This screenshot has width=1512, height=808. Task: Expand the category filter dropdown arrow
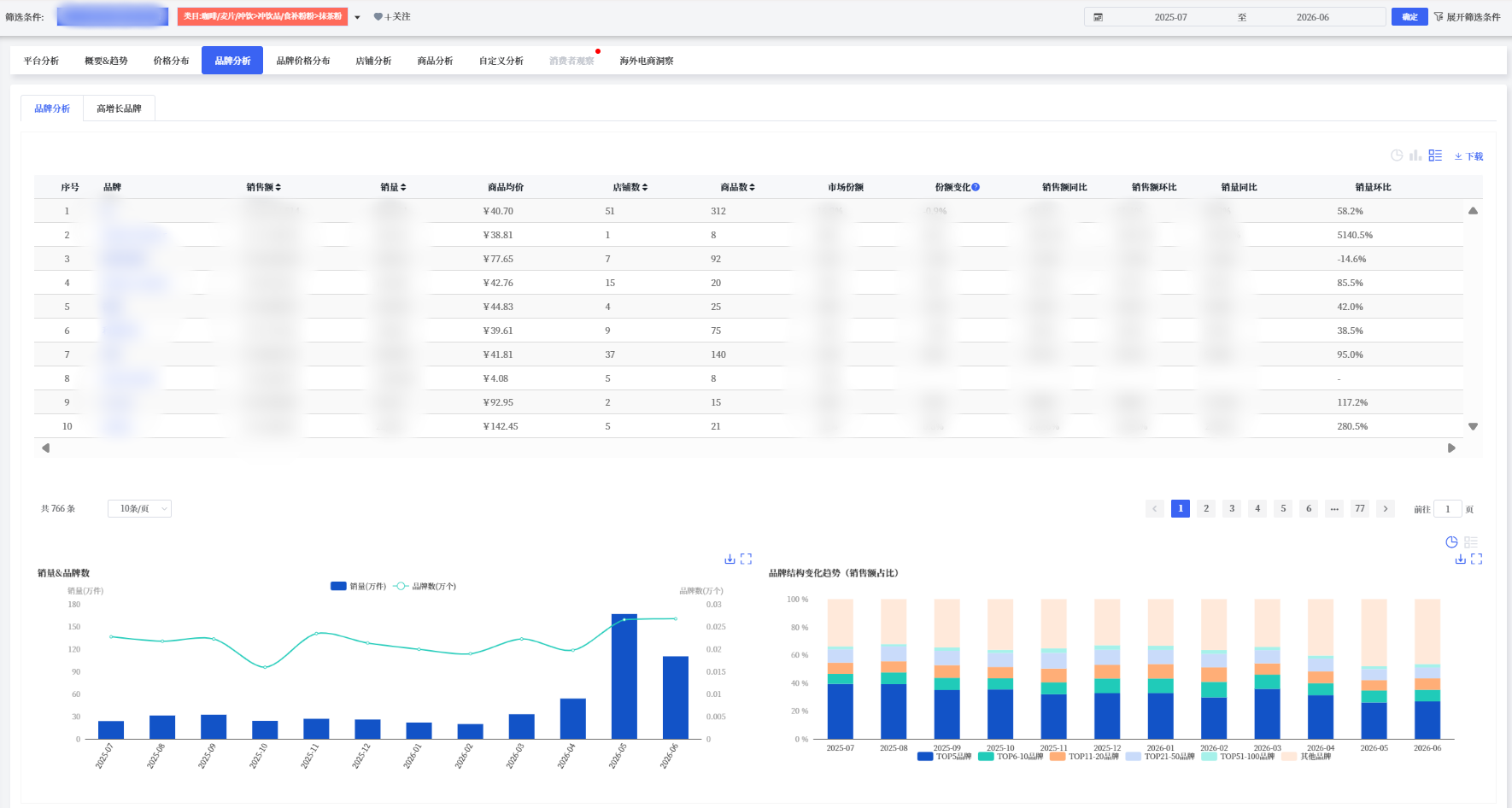pyautogui.click(x=357, y=17)
